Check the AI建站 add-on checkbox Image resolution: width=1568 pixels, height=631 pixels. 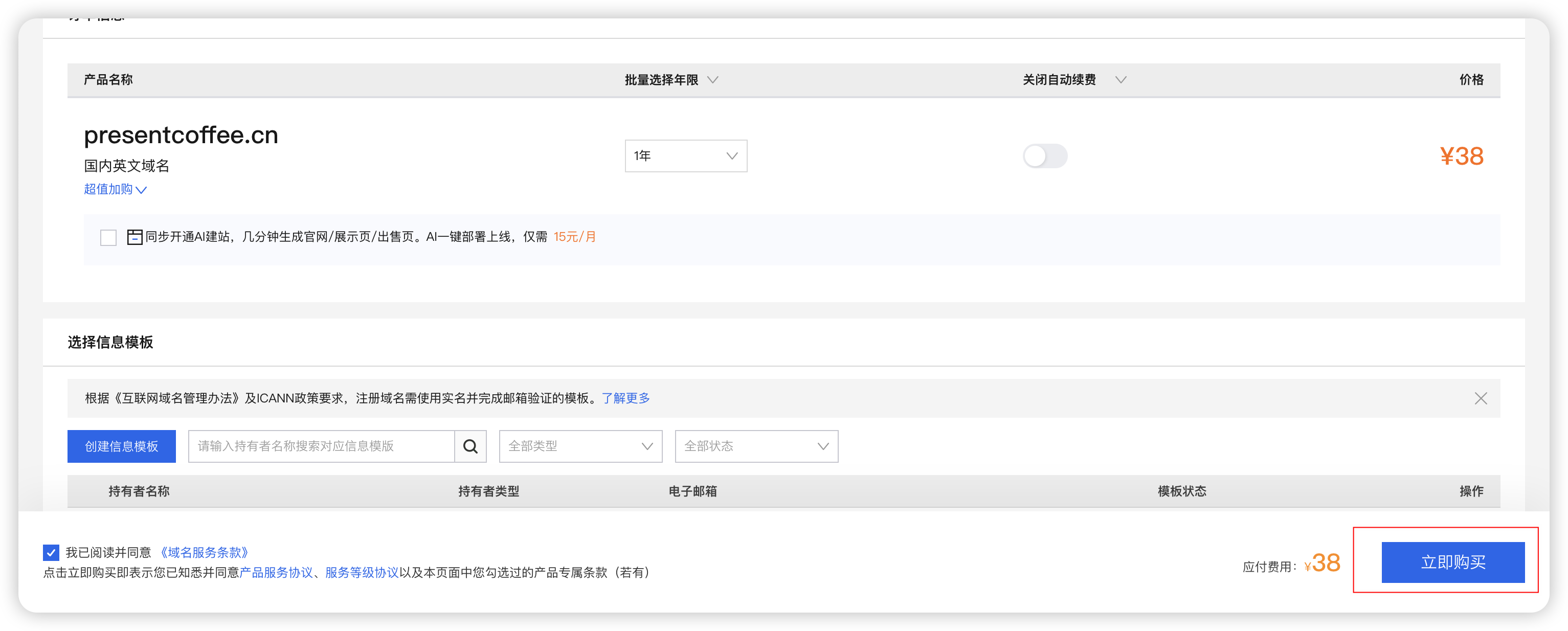click(108, 237)
